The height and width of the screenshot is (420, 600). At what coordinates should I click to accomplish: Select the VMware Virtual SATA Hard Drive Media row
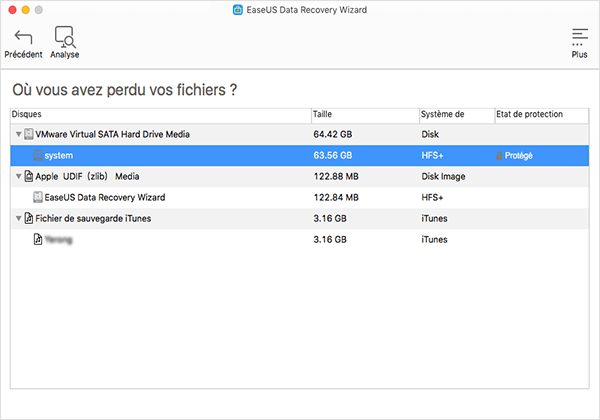[x=300, y=134]
